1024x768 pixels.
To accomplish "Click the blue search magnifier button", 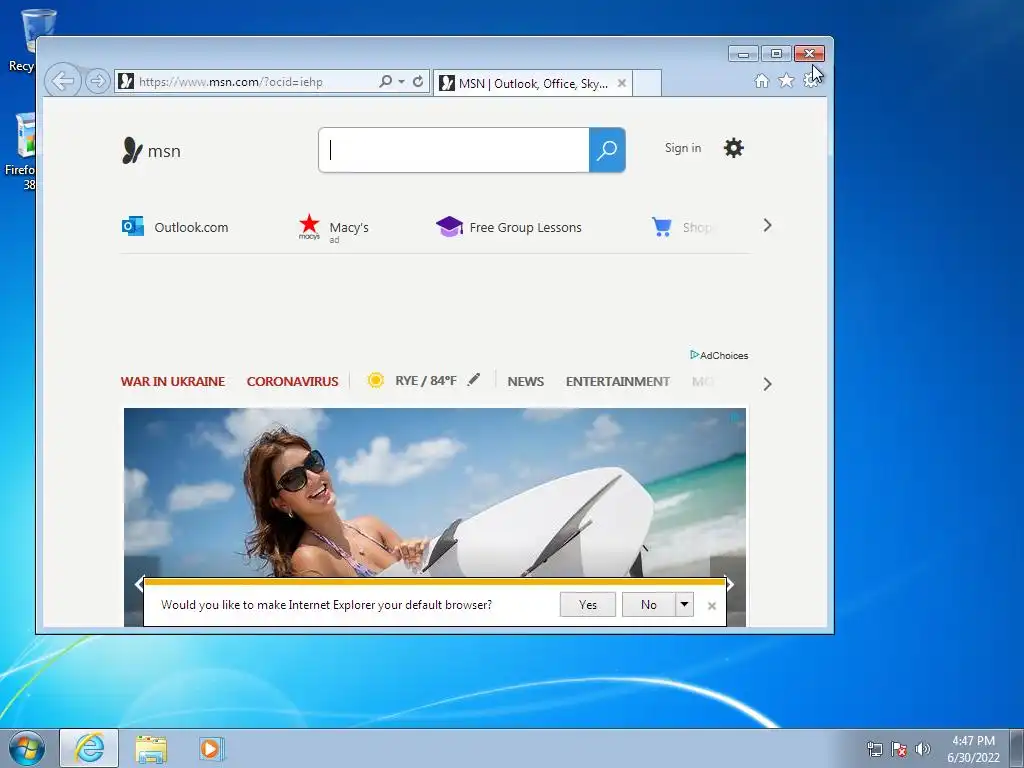I will [x=607, y=150].
